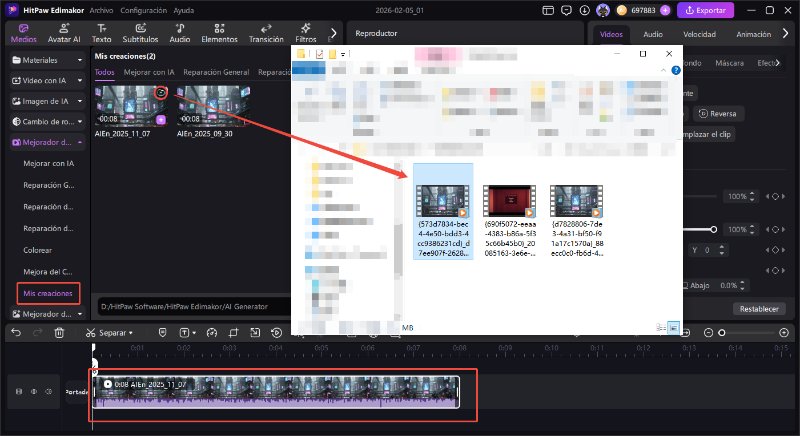The width and height of the screenshot is (800, 436).
Task: Click the marker shield icon in timeline toolbar
Action: pyautogui.click(x=162, y=332)
